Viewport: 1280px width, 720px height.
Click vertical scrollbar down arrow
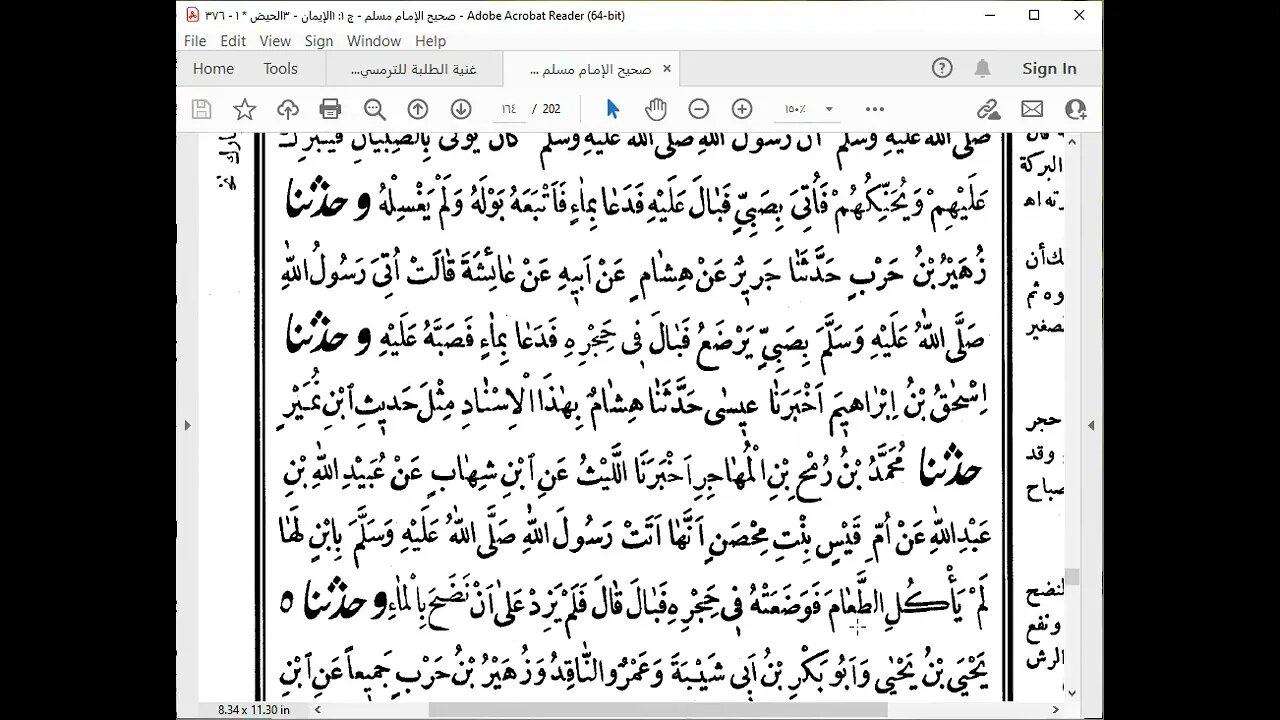(x=1071, y=692)
